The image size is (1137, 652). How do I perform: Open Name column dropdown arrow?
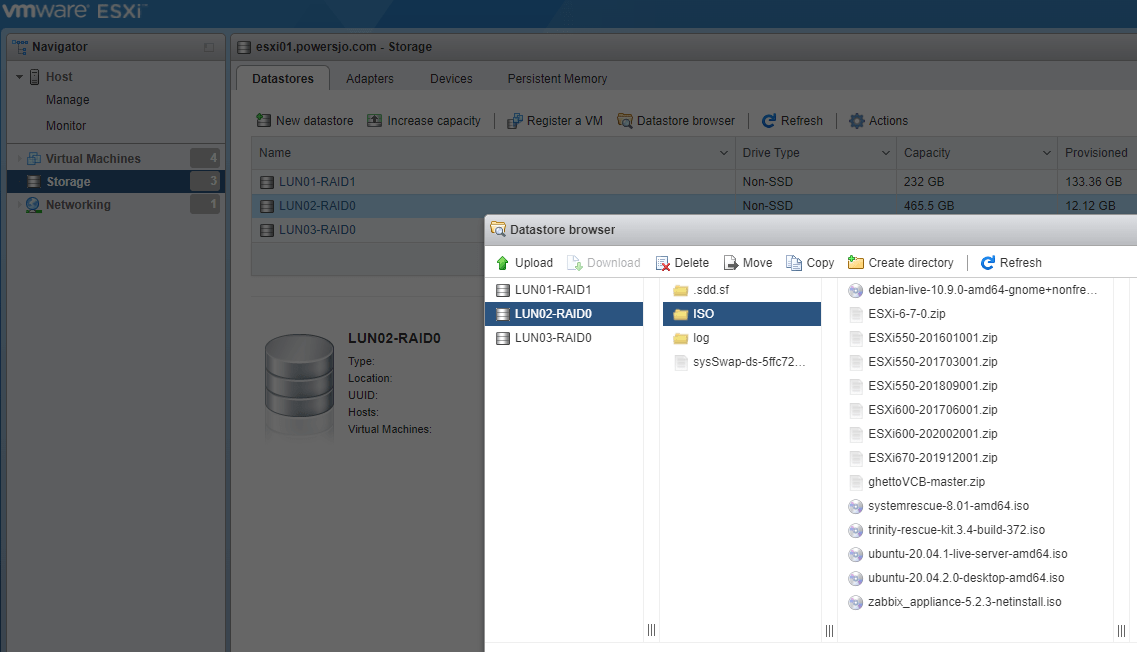[x=724, y=153]
